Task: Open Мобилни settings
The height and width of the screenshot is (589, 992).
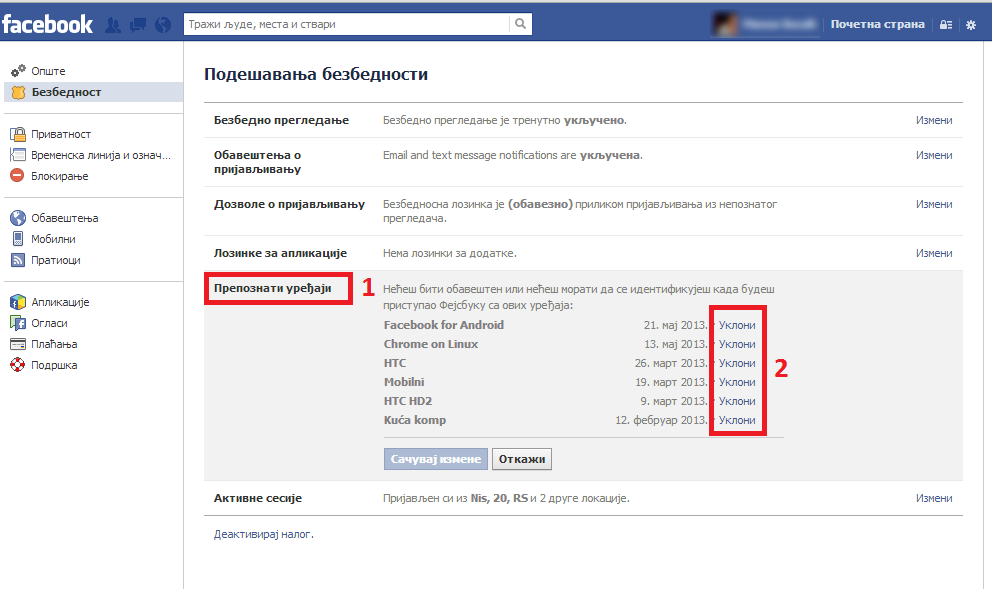Action: pos(54,239)
